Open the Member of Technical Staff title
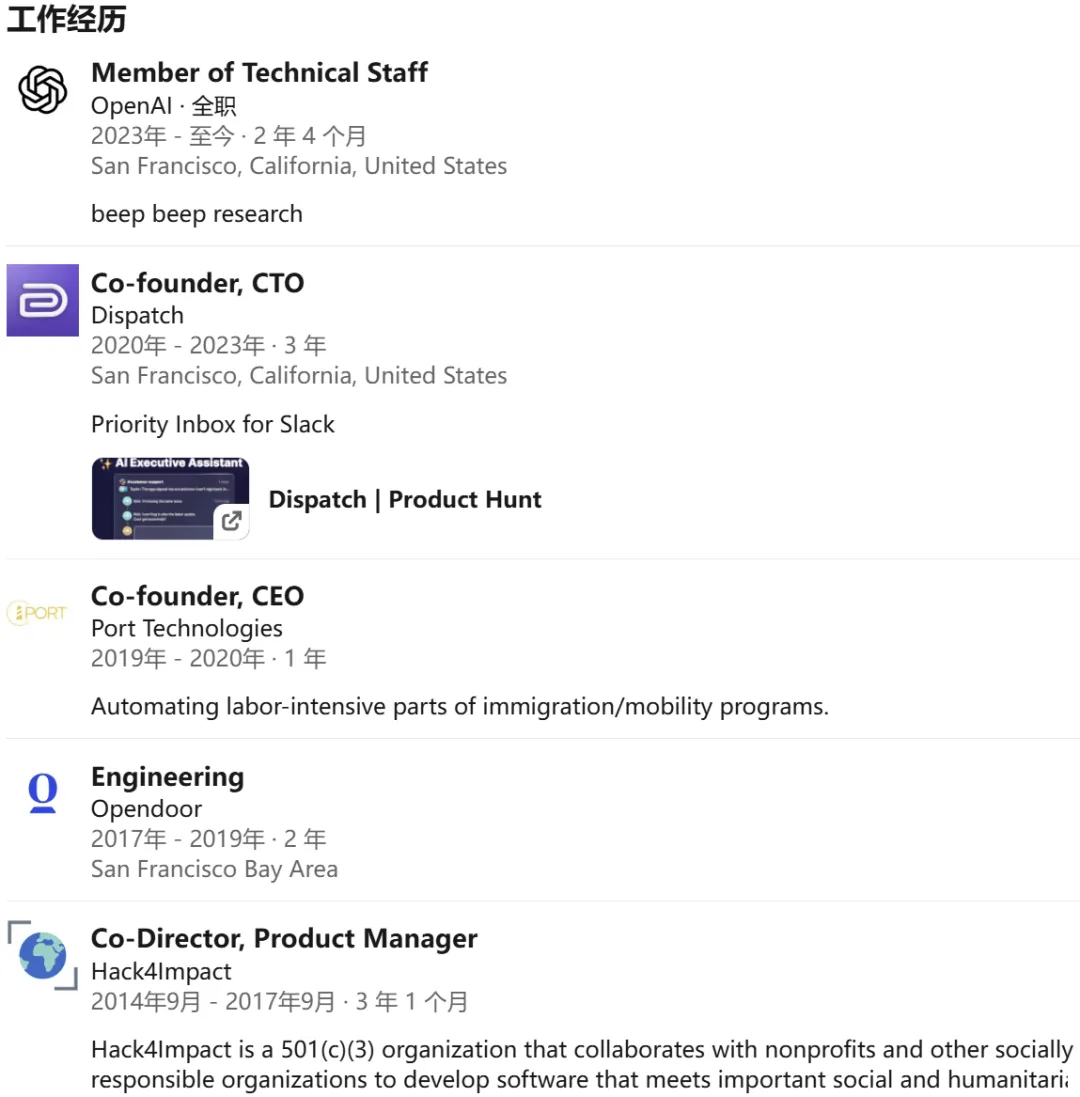This screenshot has width=1080, height=1097. click(x=260, y=73)
